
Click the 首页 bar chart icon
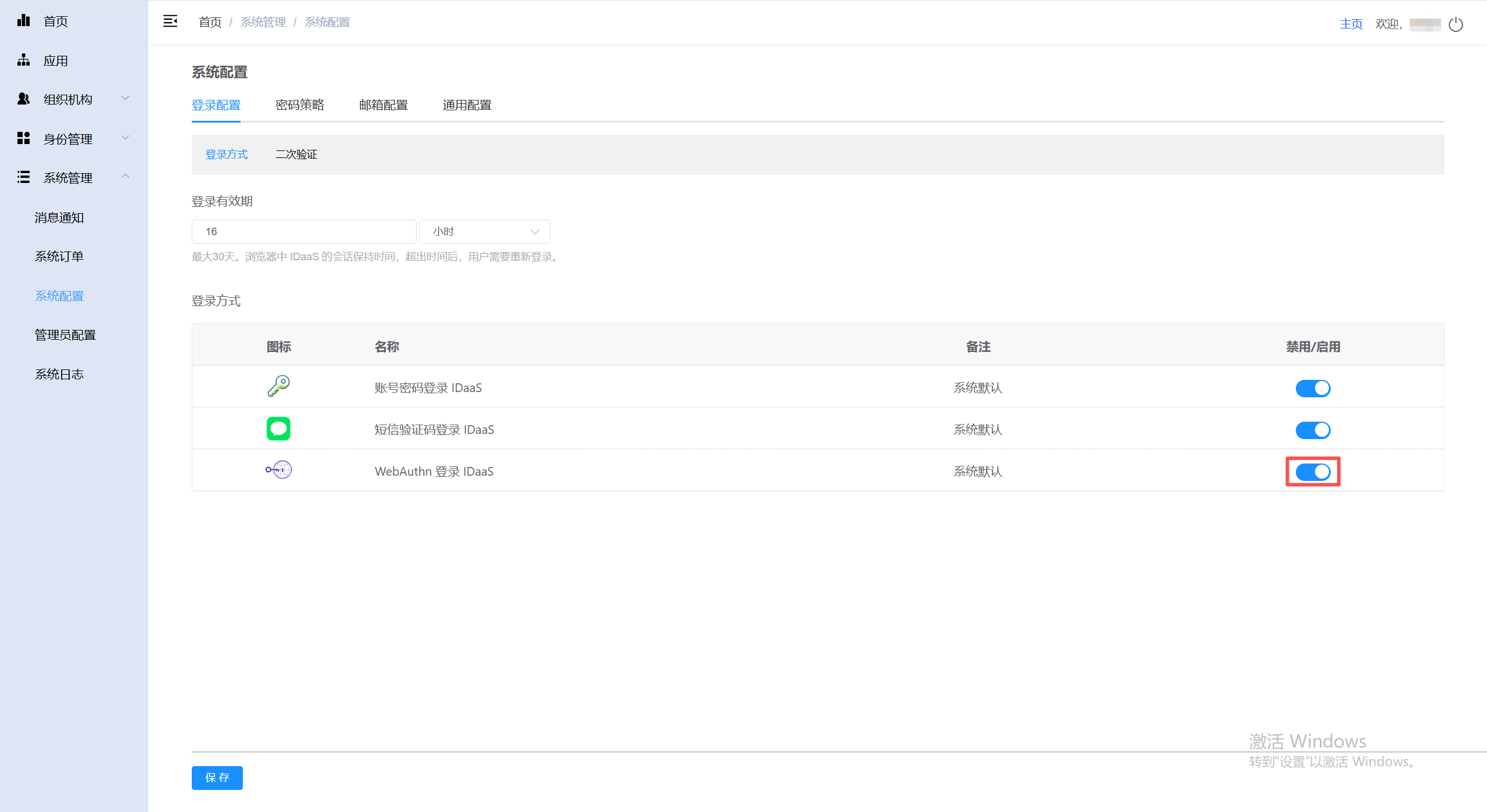coord(23,21)
